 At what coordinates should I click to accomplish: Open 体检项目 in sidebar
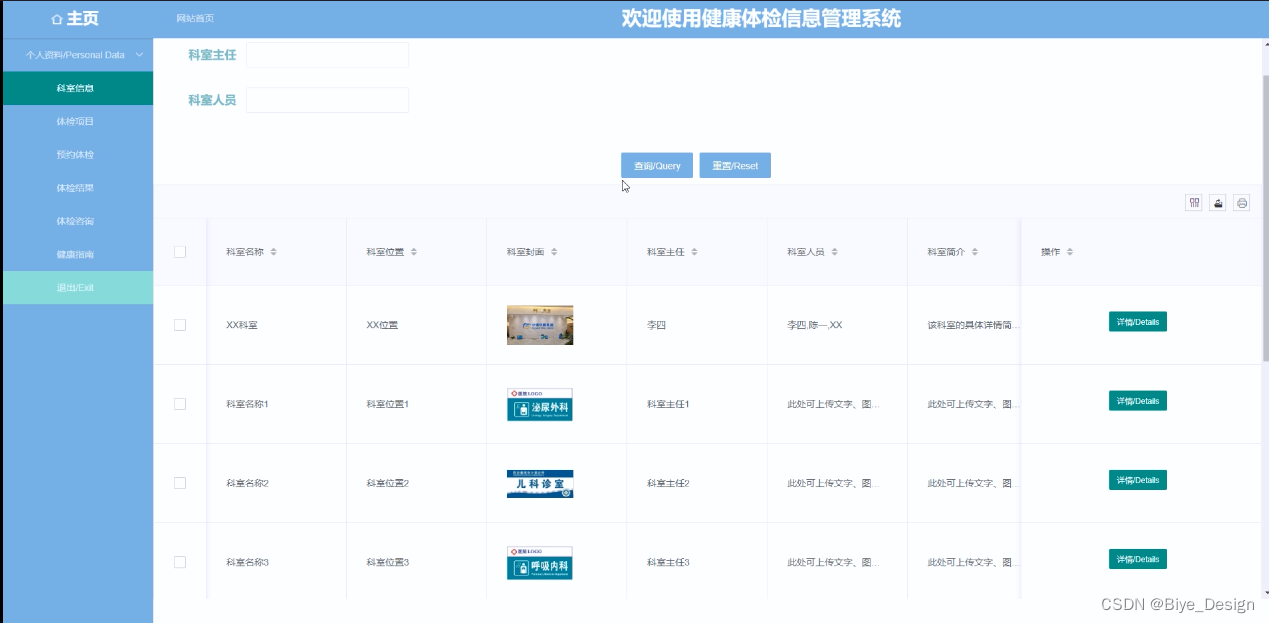click(x=77, y=121)
